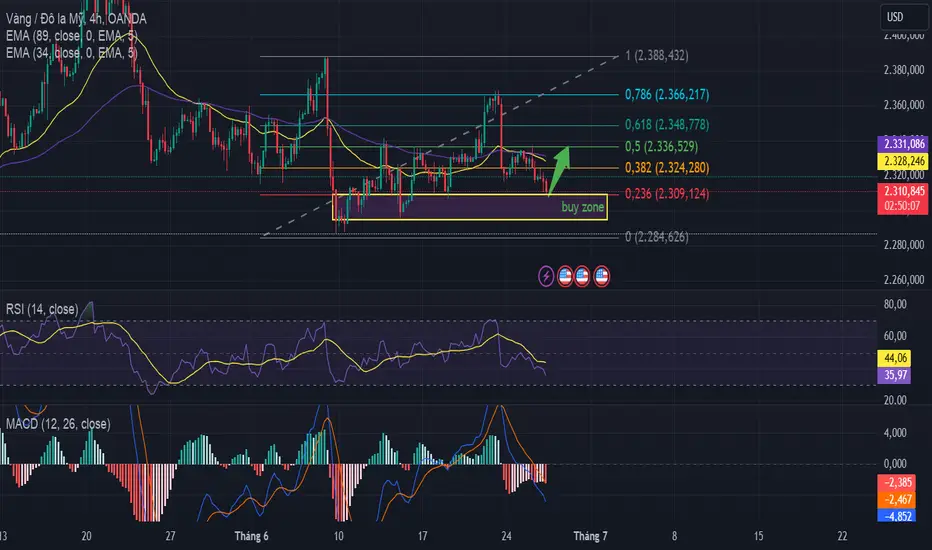Click date 27 on the time axis
Image resolution: width=932 pixels, height=550 pixels.
tap(170, 536)
